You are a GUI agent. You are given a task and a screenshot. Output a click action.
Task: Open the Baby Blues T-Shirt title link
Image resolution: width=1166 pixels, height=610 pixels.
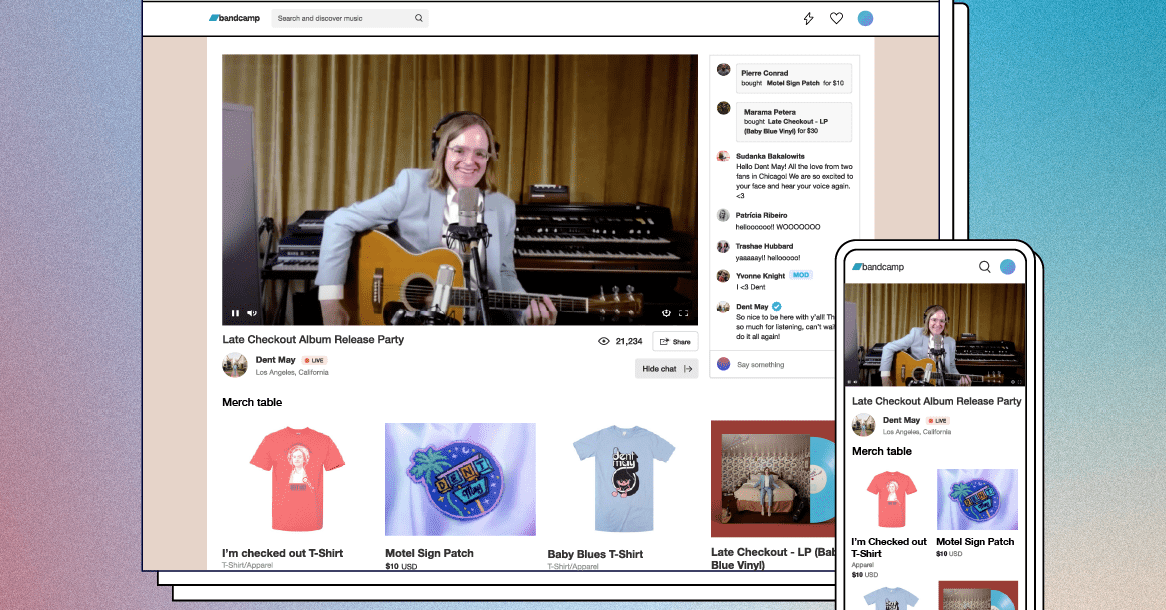[595, 554]
